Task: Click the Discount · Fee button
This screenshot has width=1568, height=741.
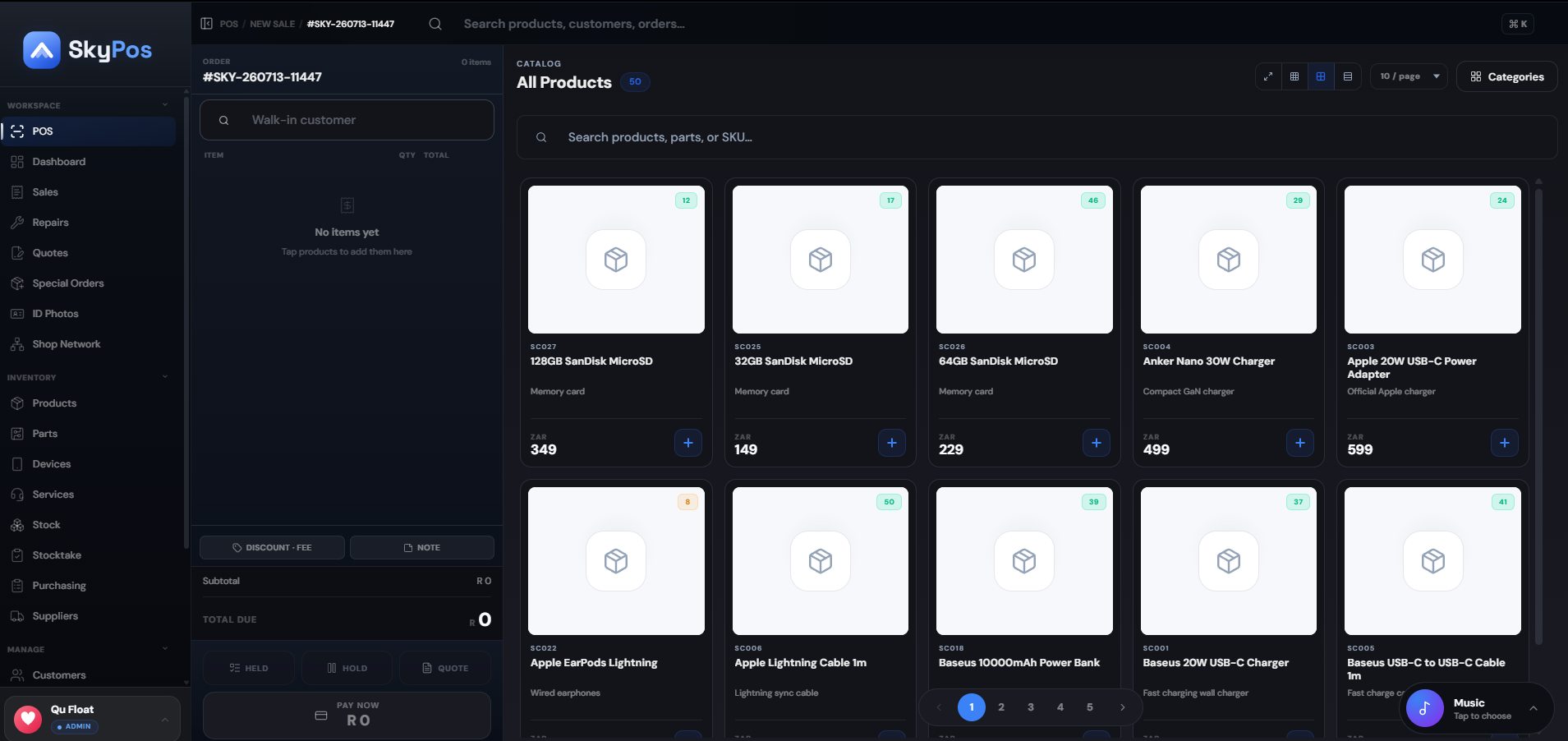Action: pyautogui.click(x=273, y=548)
